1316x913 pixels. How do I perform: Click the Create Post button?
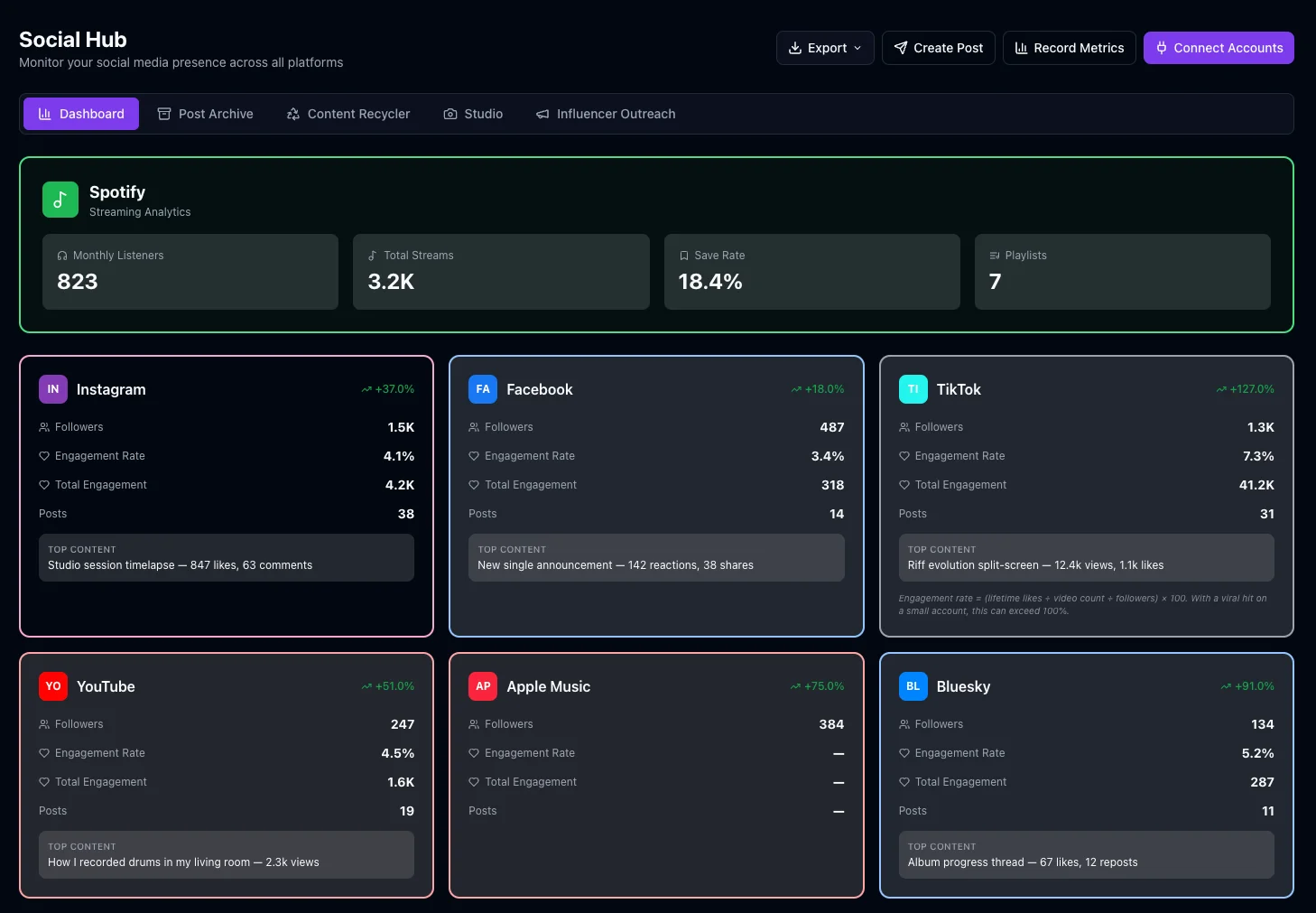click(939, 48)
